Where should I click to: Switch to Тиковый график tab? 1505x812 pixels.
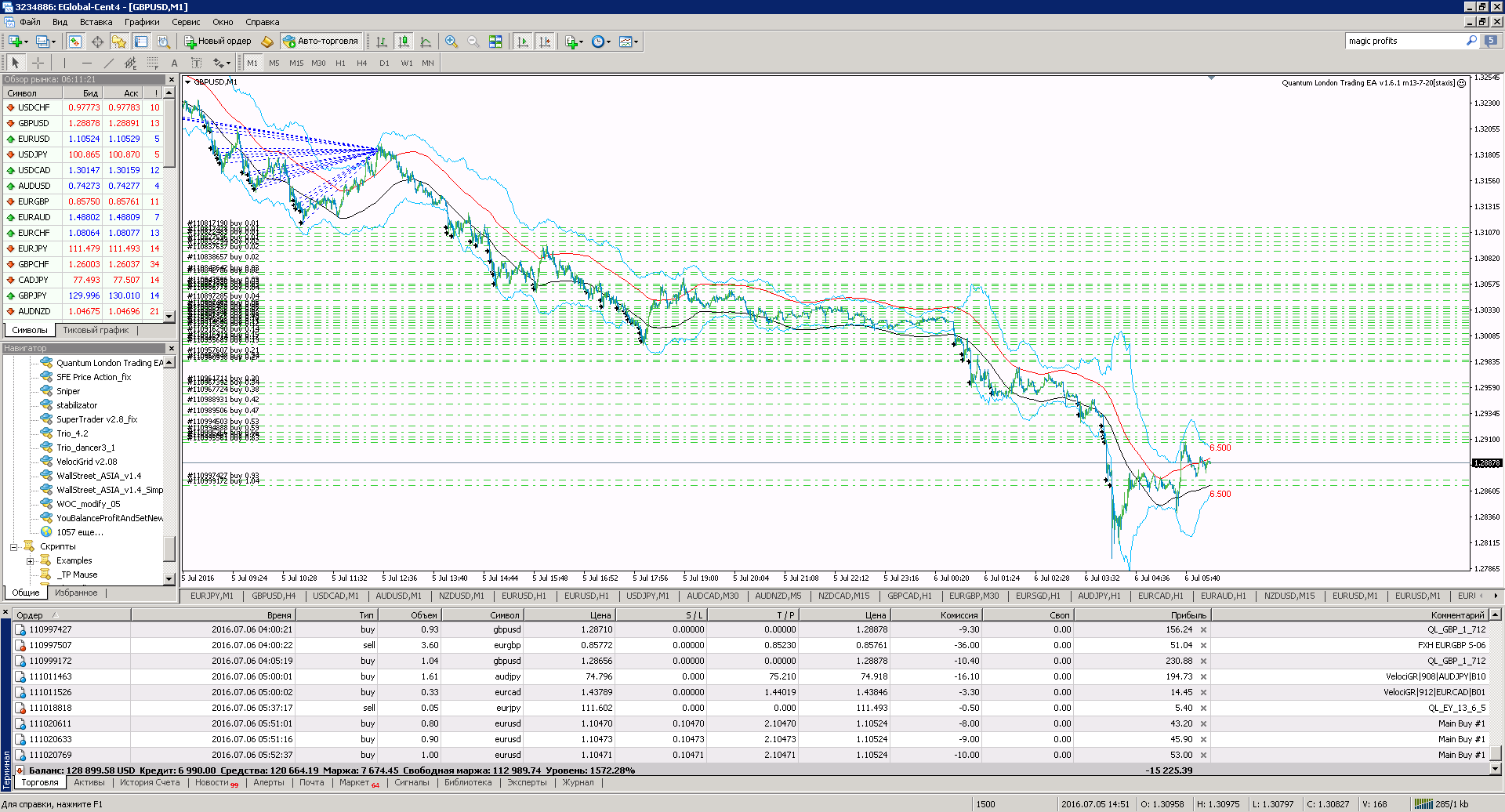pyautogui.click(x=96, y=330)
